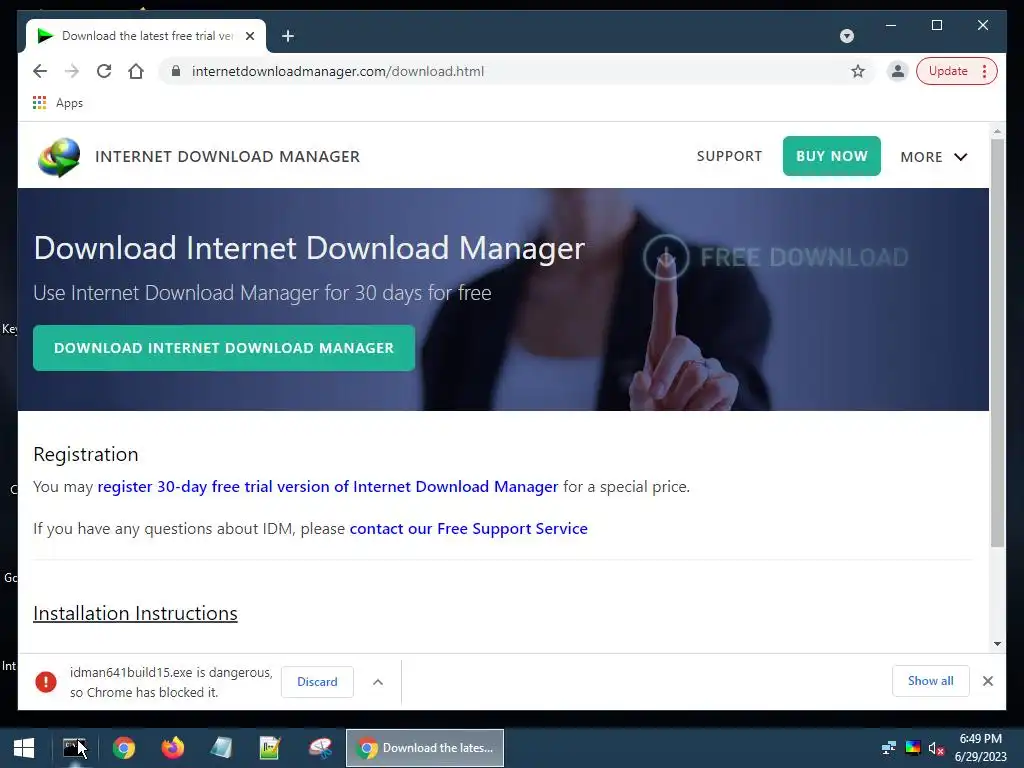The width and height of the screenshot is (1024, 768).
Task: Maximize the Chrome window
Action: (x=937, y=25)
